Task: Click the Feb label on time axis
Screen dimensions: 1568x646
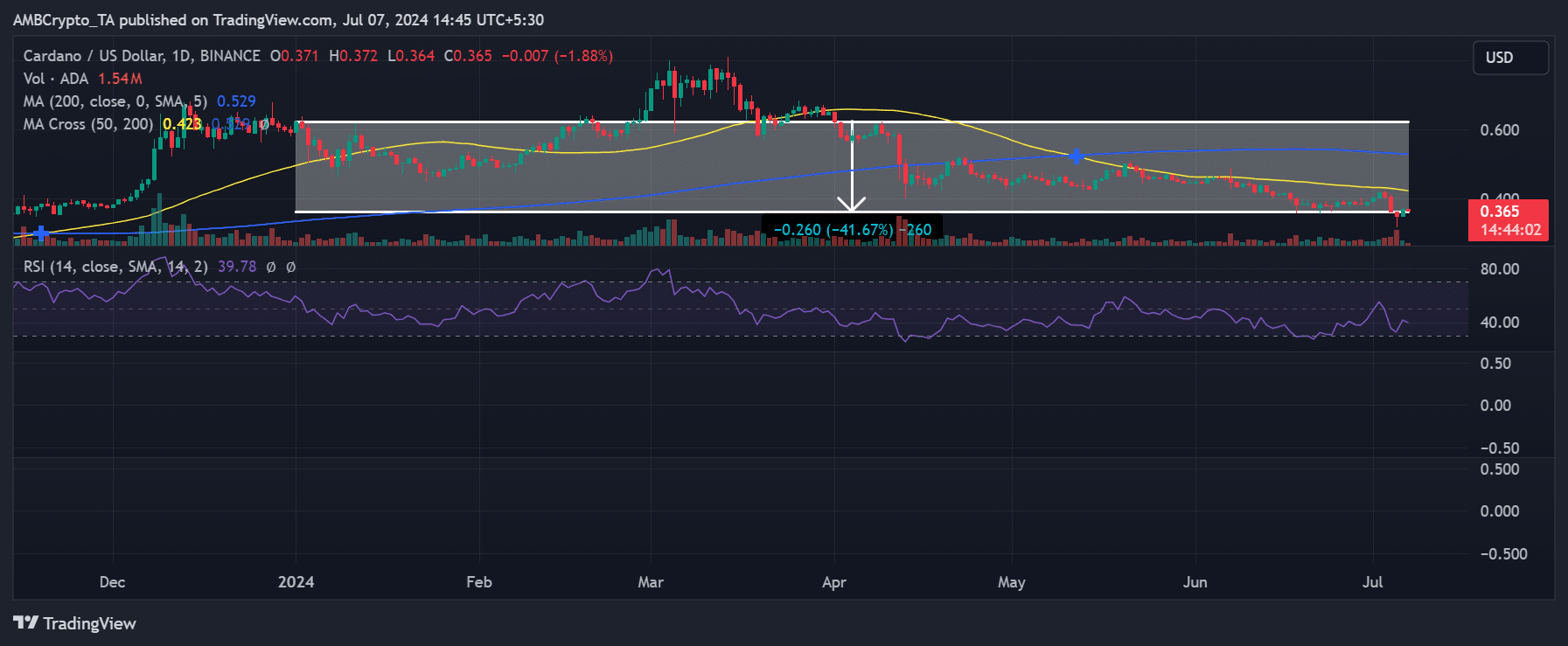Action: click(479, 582)
